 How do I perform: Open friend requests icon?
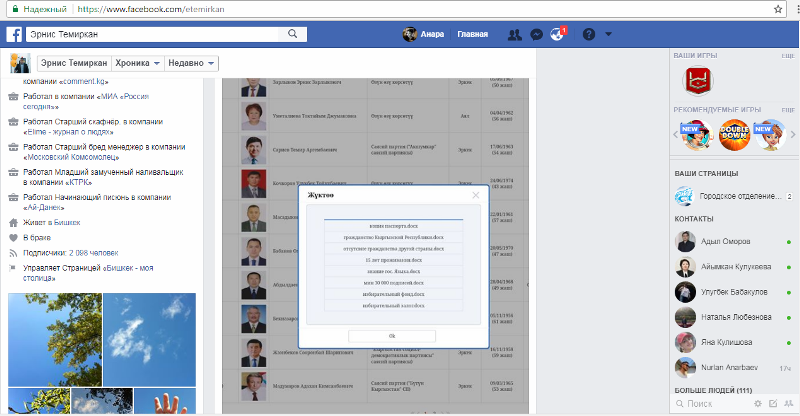[x=515, y=34]
